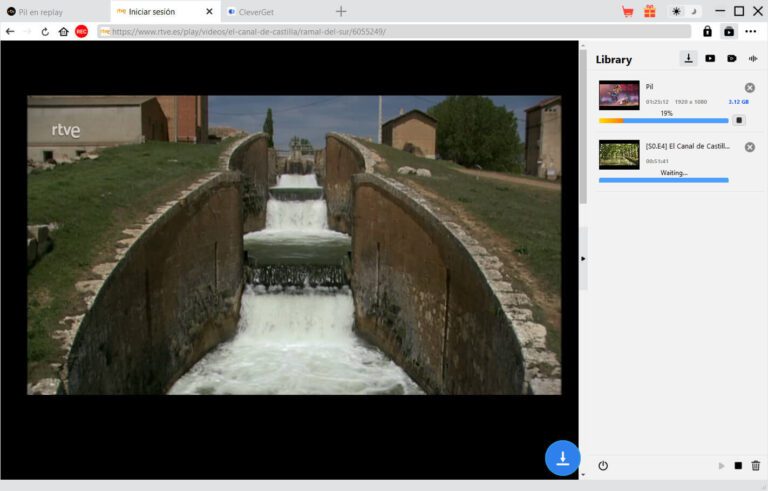
Task: Click the red REC record button
Action: [81, 31]
